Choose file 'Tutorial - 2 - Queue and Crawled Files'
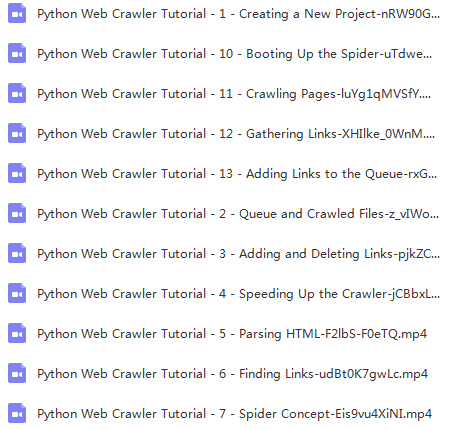Image resolution: width=449 pixels, height=429 pixels. (x=238, y=214)
